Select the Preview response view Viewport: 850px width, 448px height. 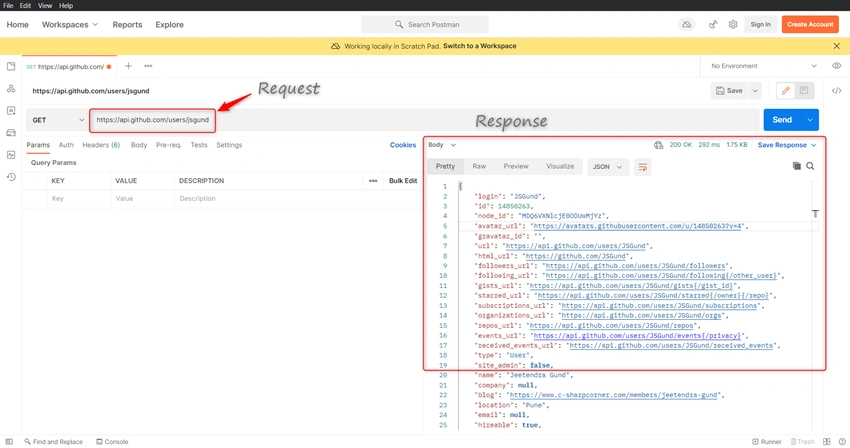click(516, 166)
